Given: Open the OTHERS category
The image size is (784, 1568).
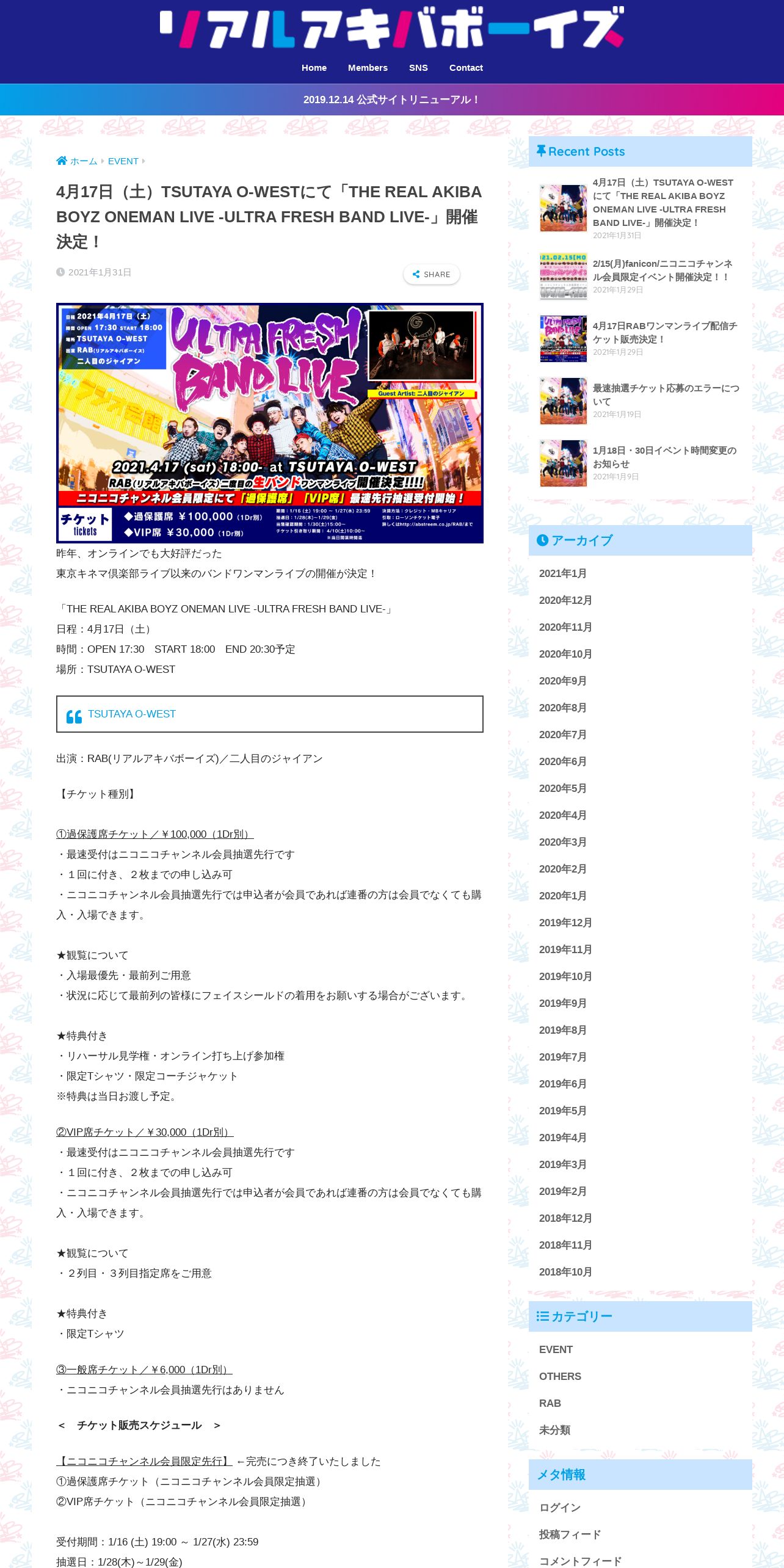Looking at the screenshot, I should [560, 1376].
